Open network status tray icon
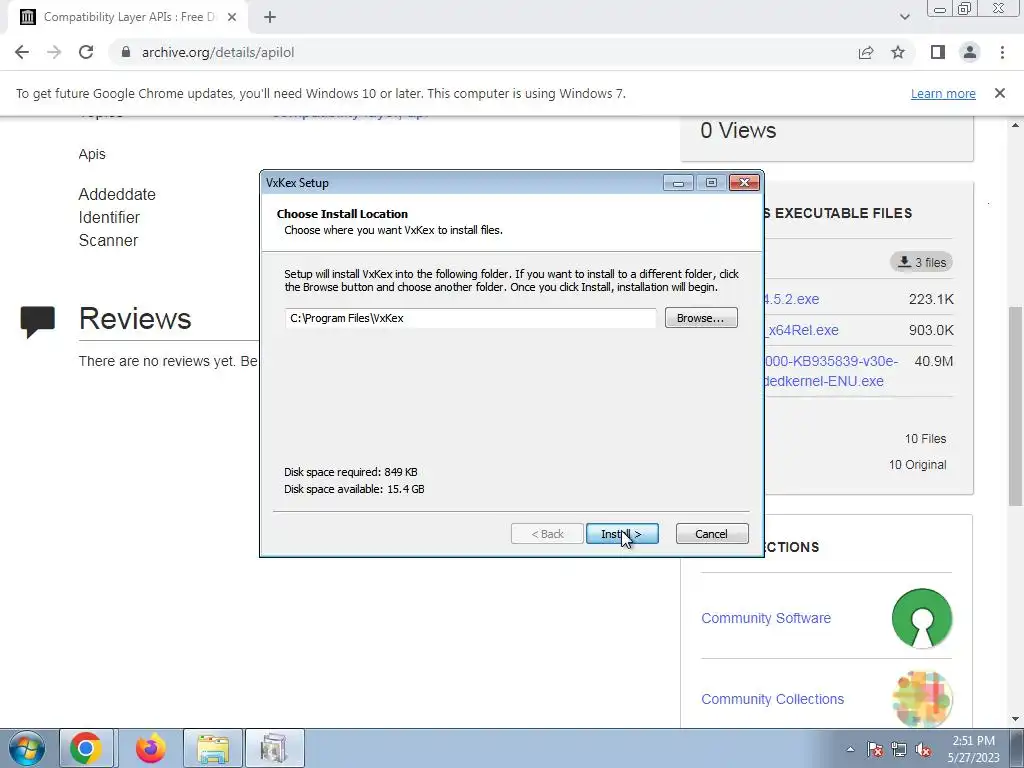This screenshot has width=1024, height=768. [899, 749]
